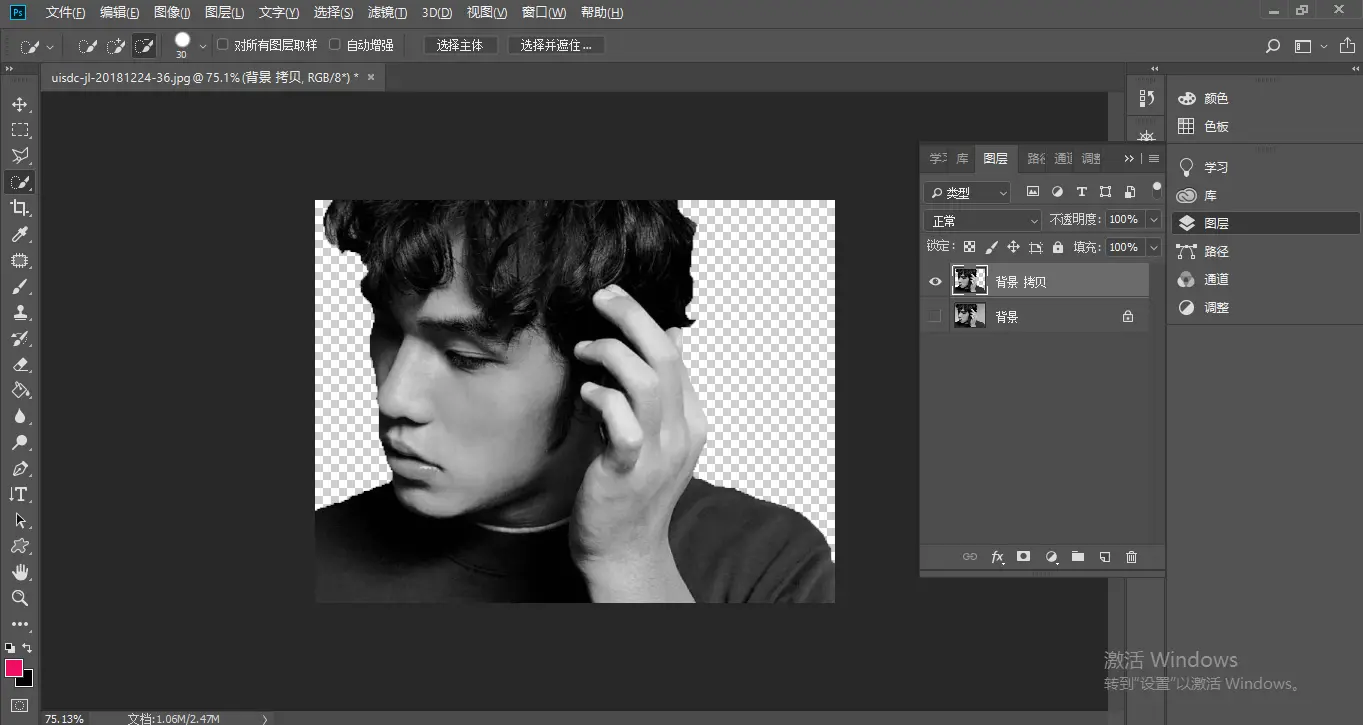Click the foreground color swatch
Screen dimensions: 1363x725
13,668
